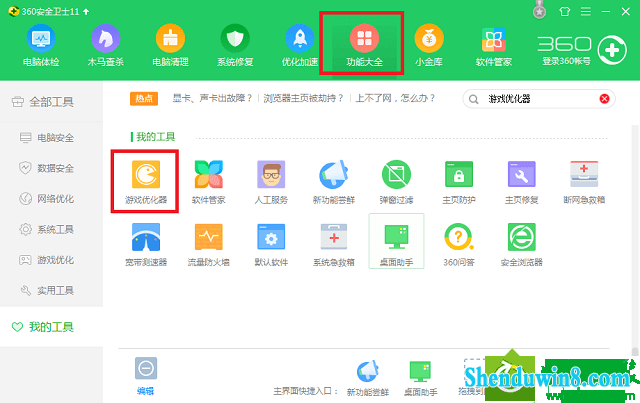Open the 360问答 tool
This screenshot has height=403, width=640.
[x=459, y=244]
